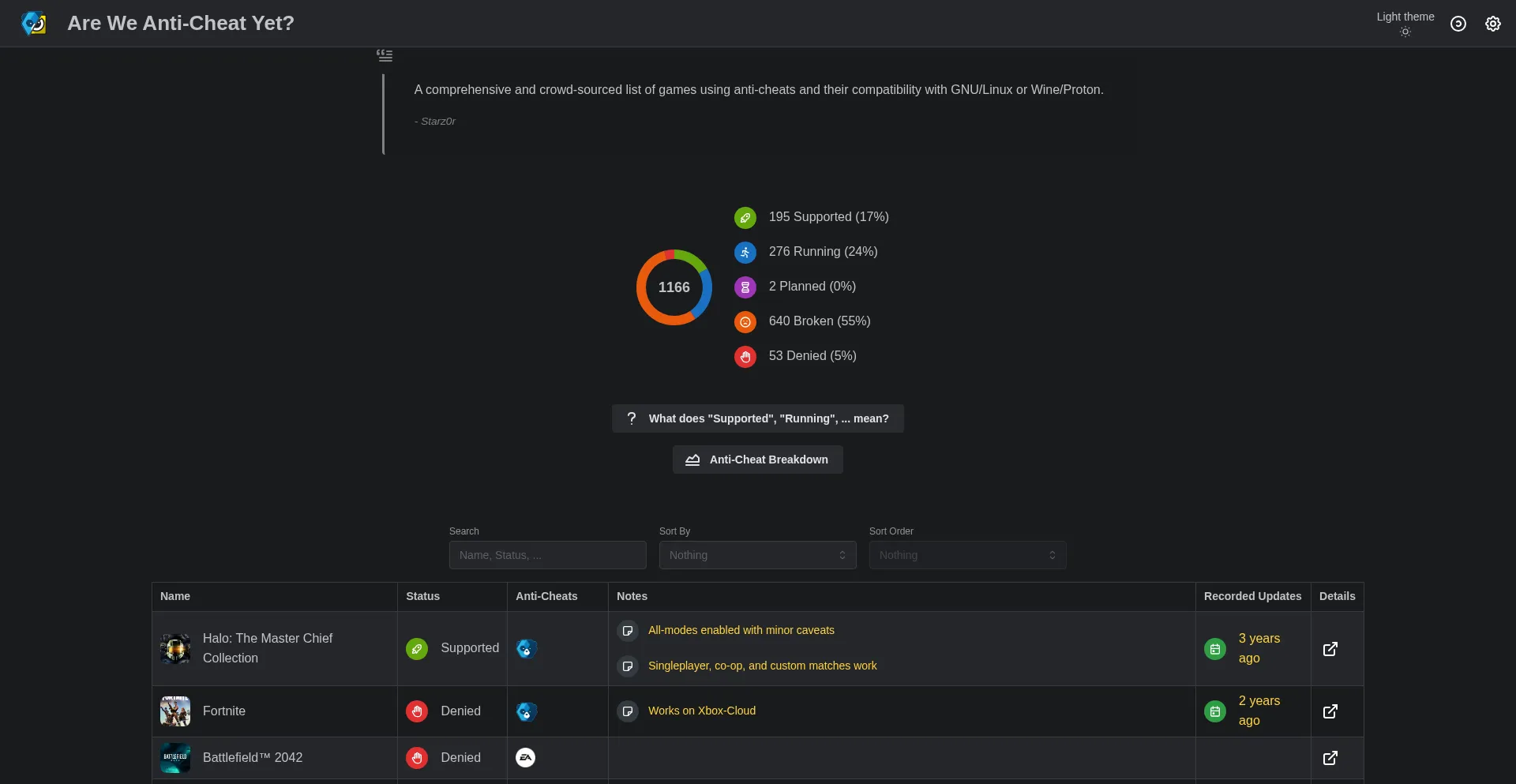Focus the Search input field

(x=548, y=555)
